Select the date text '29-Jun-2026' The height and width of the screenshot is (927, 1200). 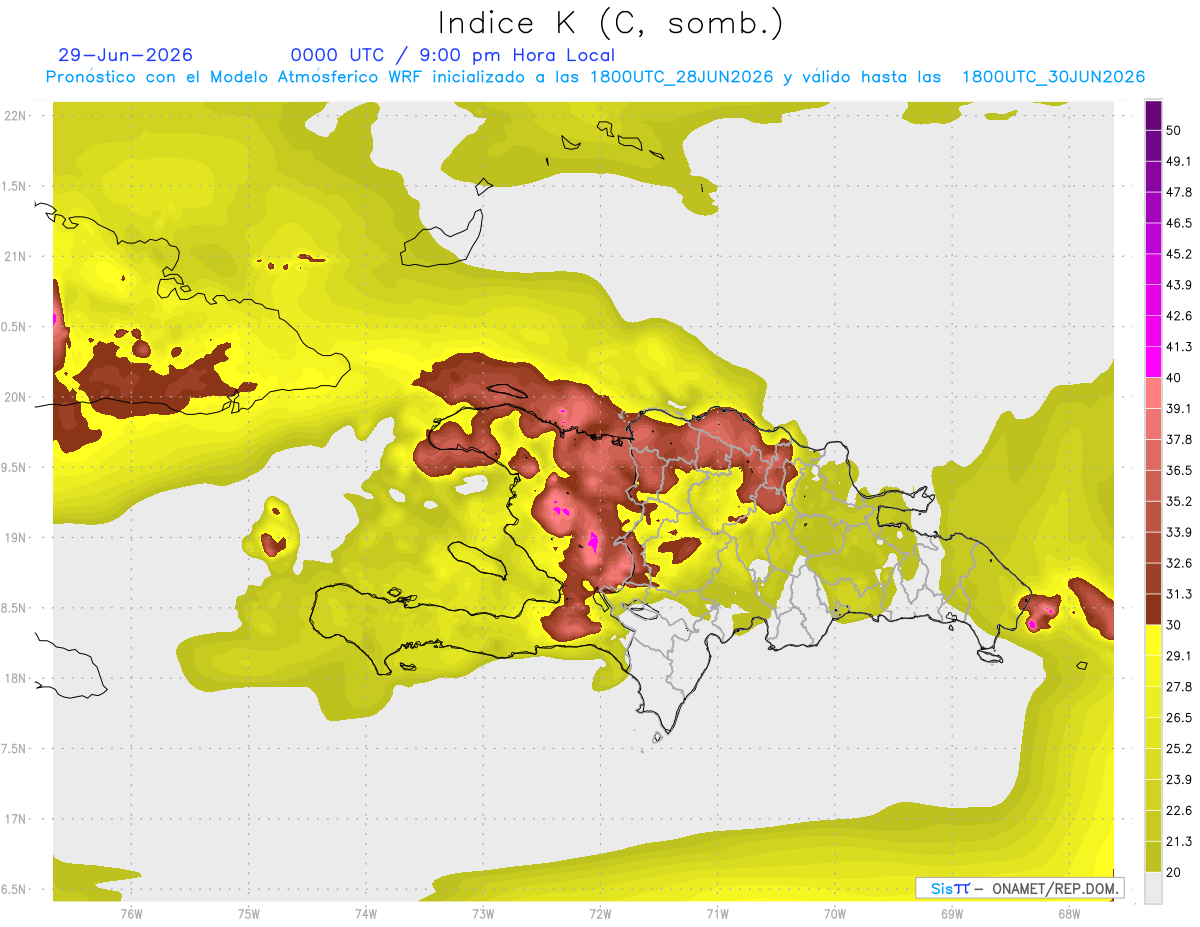pyautogui.click(x=126, y=55)
